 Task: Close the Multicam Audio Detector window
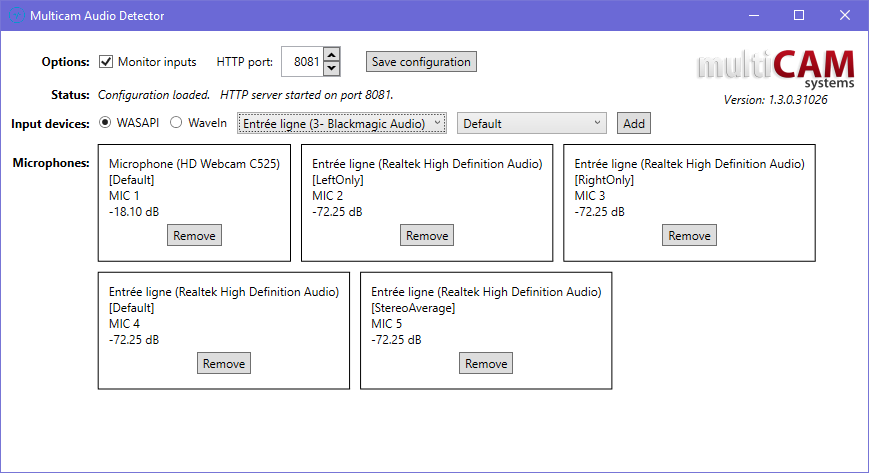tap(845, 16)
